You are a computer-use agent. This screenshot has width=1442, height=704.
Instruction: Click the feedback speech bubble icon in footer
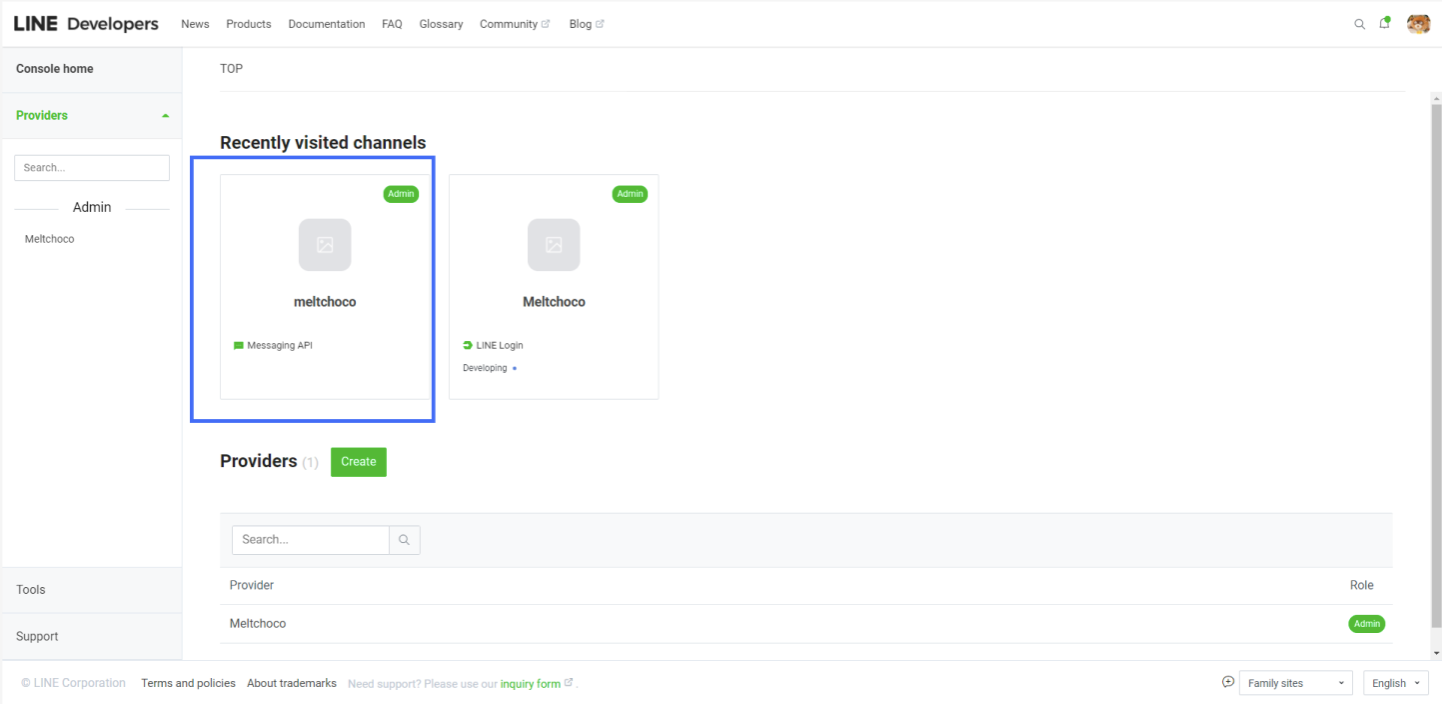pyautogui.click(x=1228, y=682)
